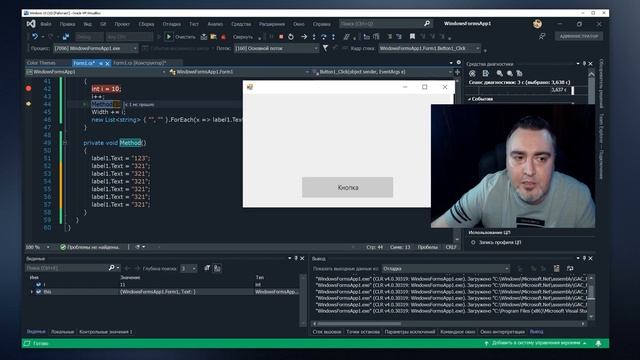This screenshot has height=360, width=640.
Task: Collapse the Method() block at line 49
Action: click(x=64, y=143)
